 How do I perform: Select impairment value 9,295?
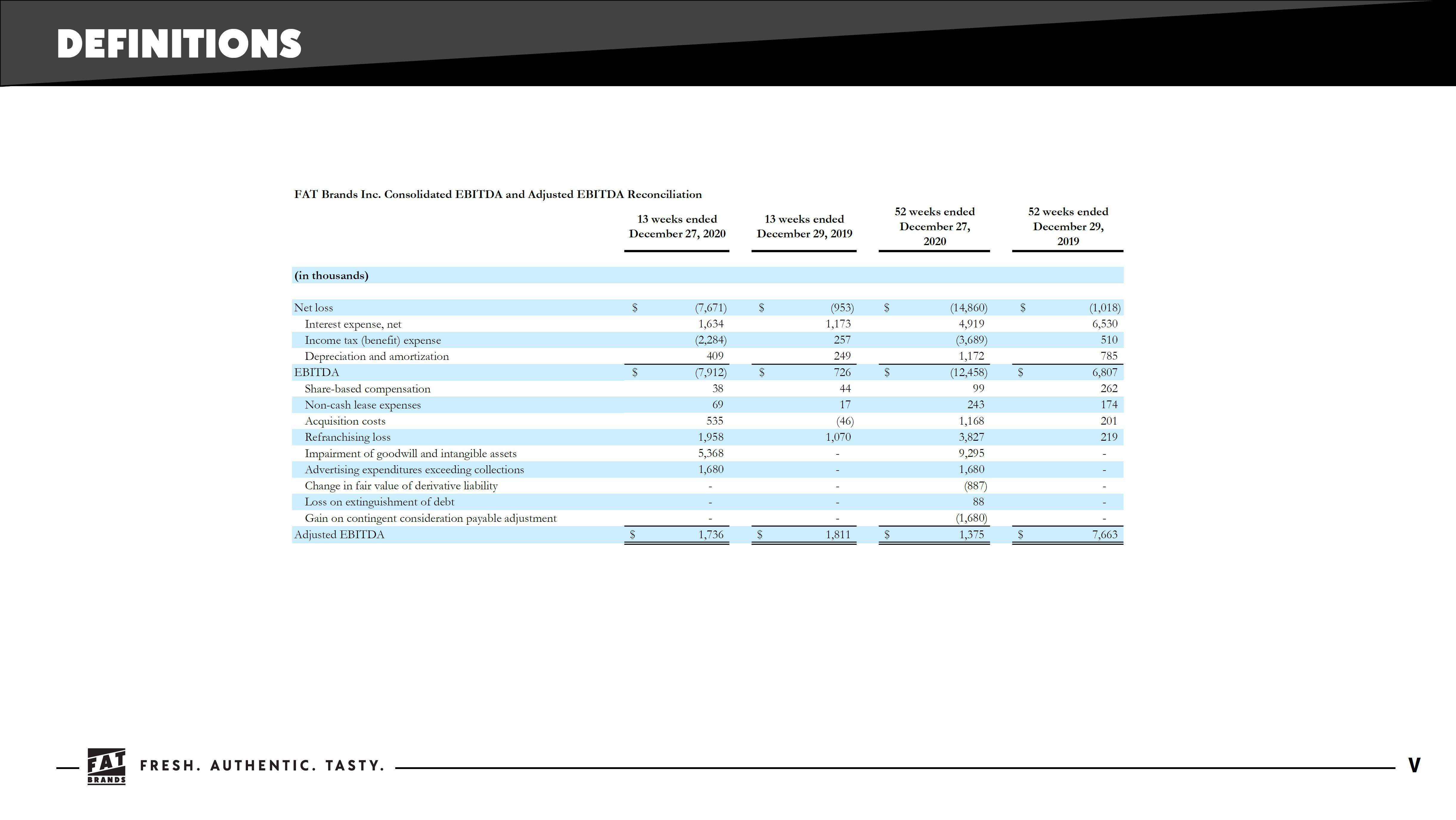(x=971, y=453)
